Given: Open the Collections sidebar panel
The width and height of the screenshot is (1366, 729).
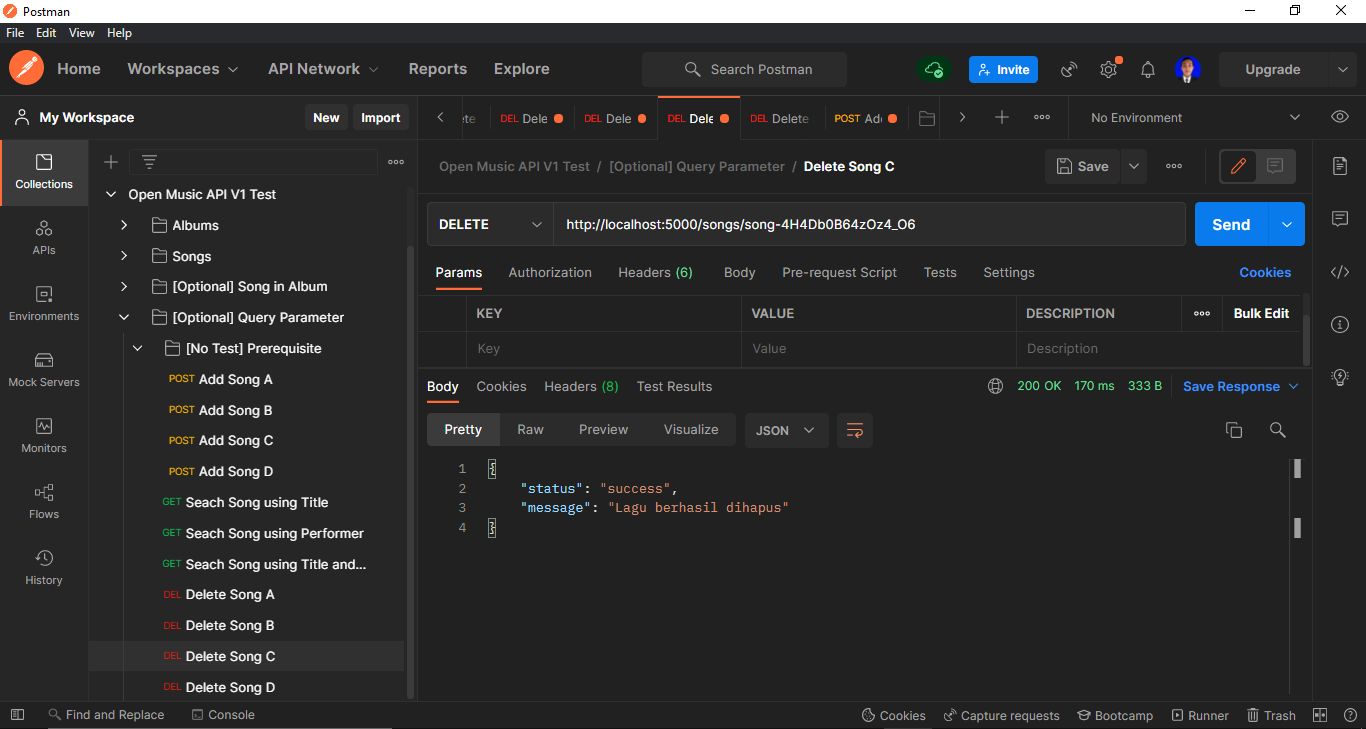Looking at the screenshot, I should (x=44, y=172).
